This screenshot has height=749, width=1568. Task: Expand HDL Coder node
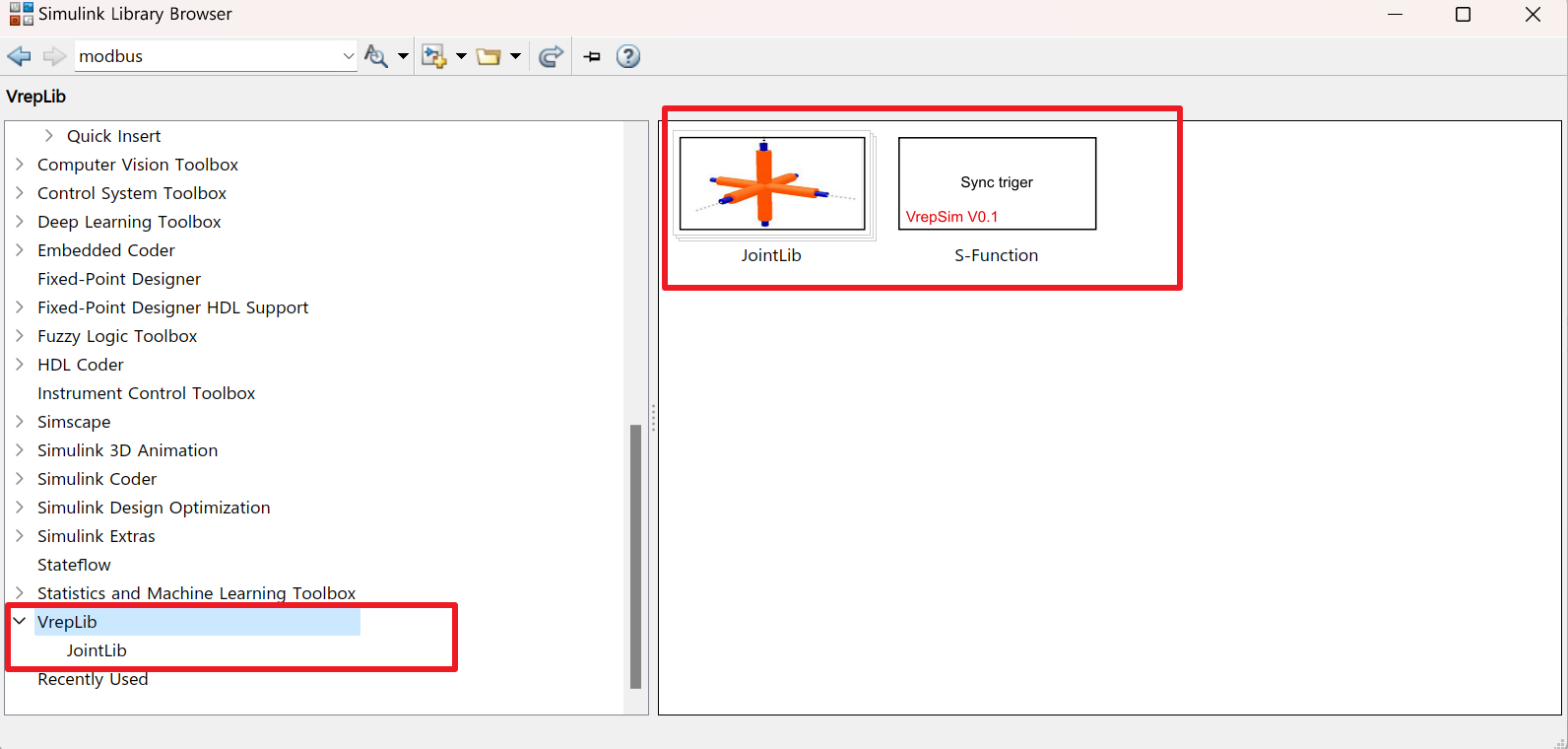click(x=19, y=365)
